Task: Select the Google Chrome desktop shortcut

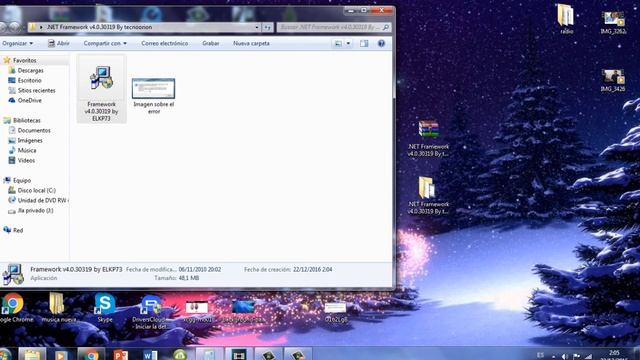Action: (x=14, y=308)
